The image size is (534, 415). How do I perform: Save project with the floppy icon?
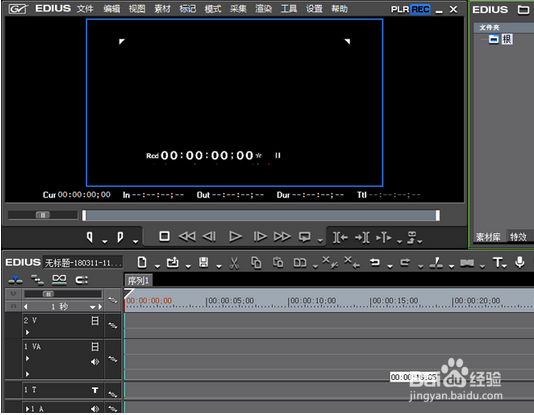[204, 262]
